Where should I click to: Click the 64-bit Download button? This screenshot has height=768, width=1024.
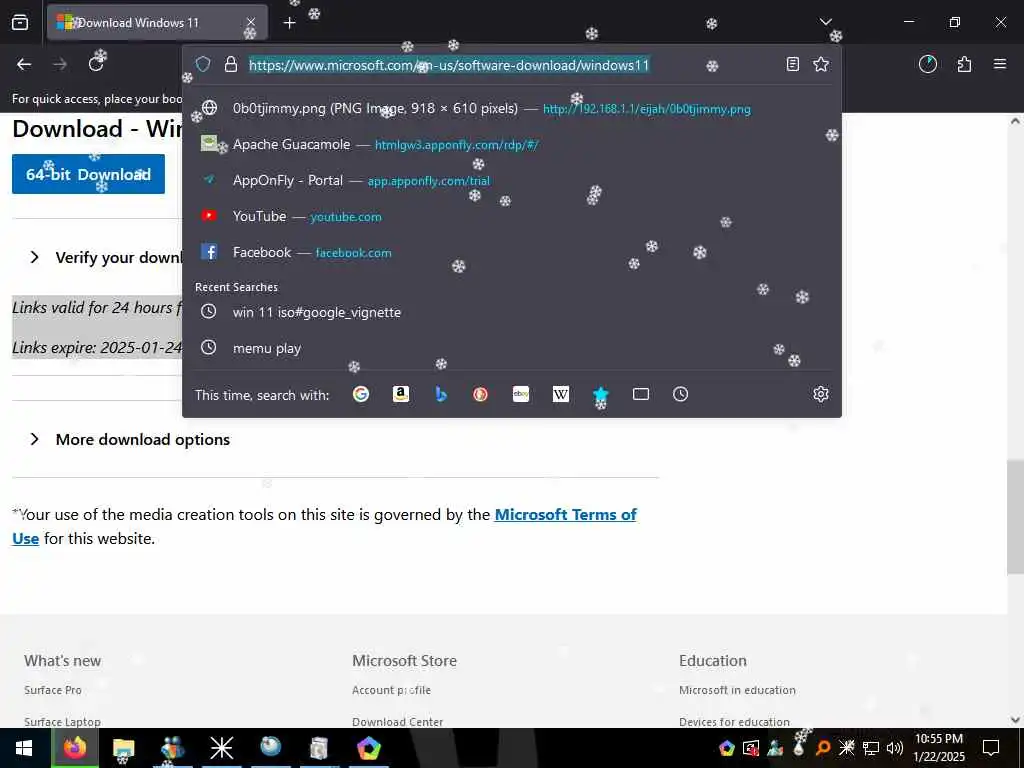88,174
